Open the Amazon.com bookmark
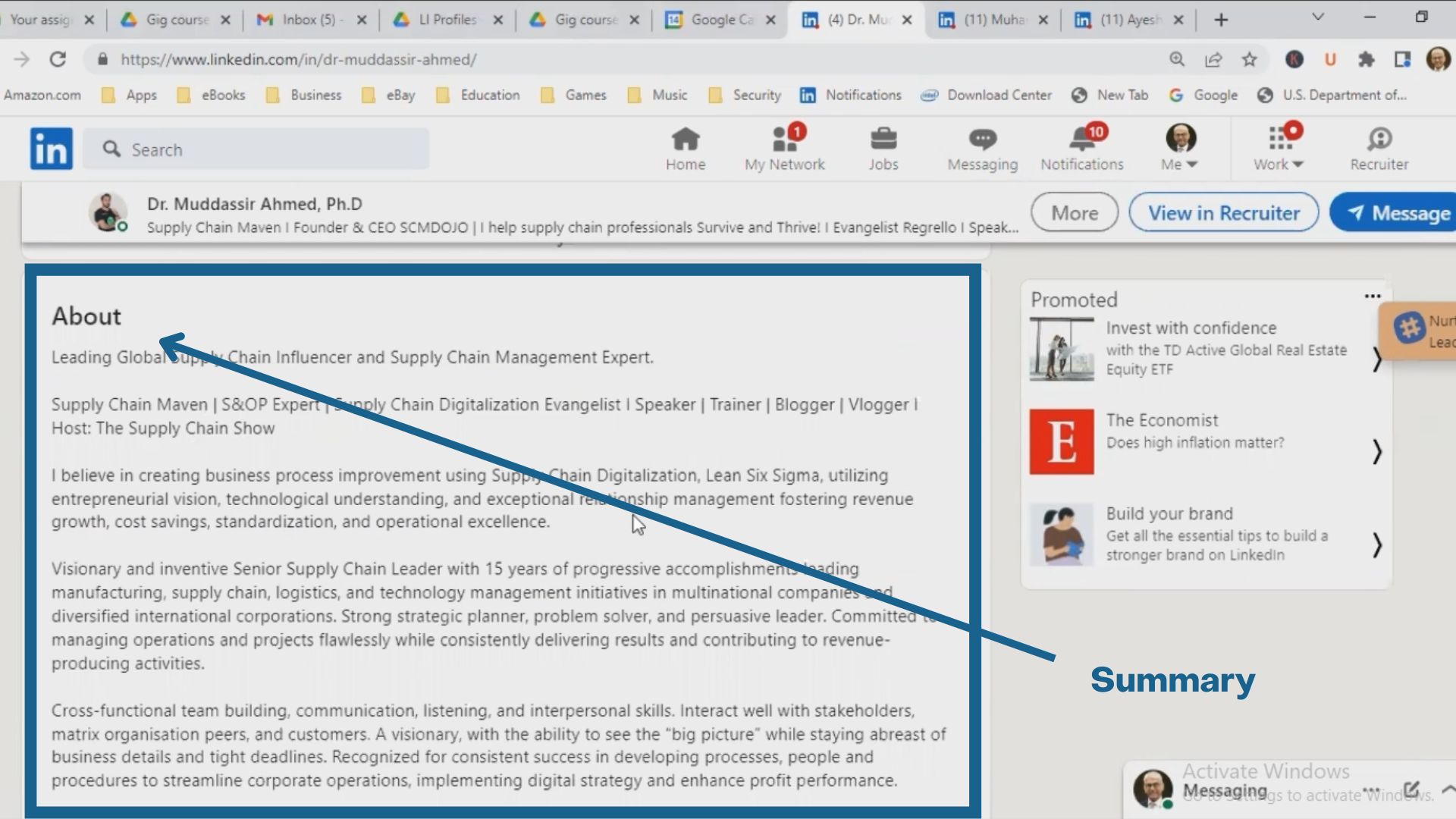This screenshot has height=819, width=1456. pyautogui.click(x=42, y=95)
